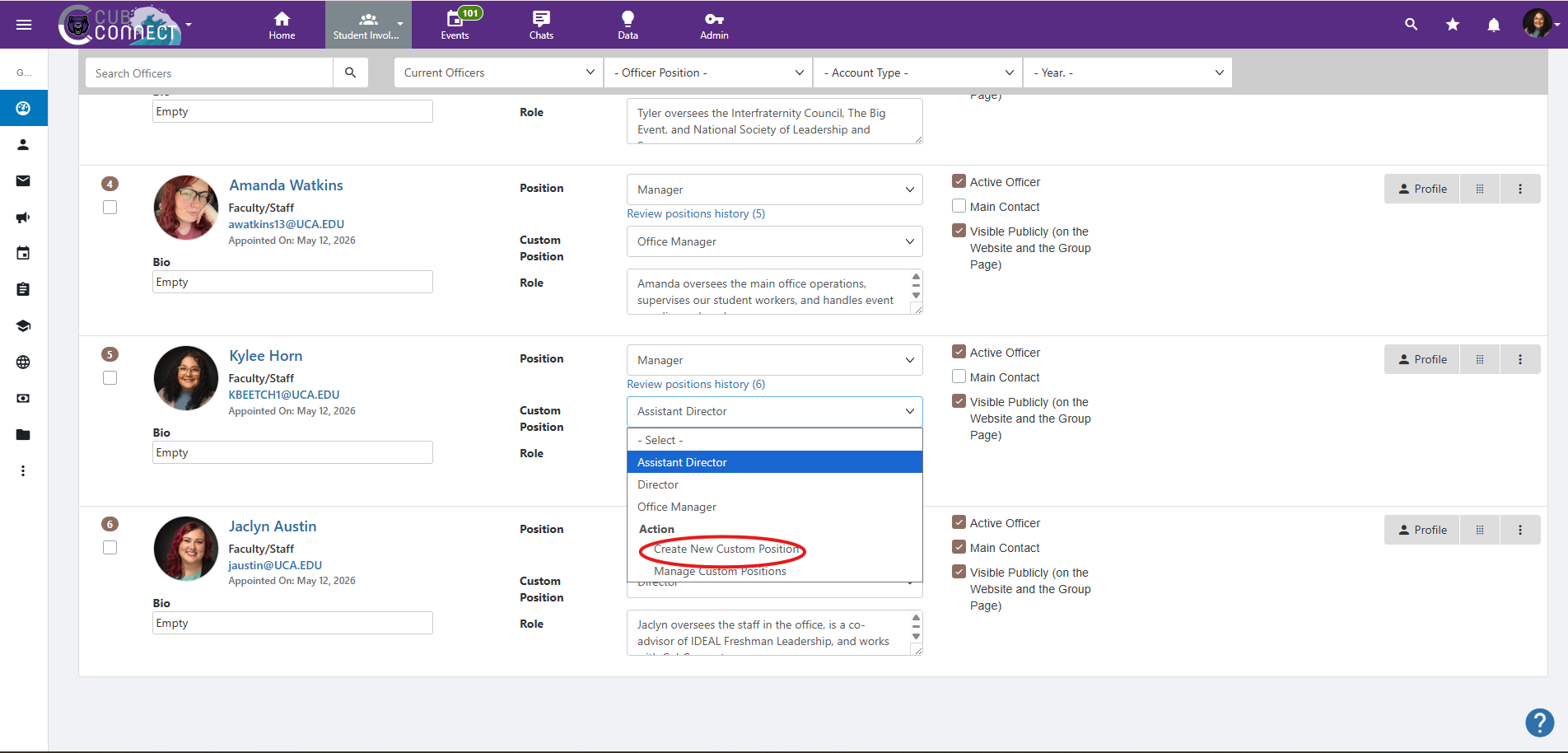Open the person icon in left sidebar

coord(23,144)
